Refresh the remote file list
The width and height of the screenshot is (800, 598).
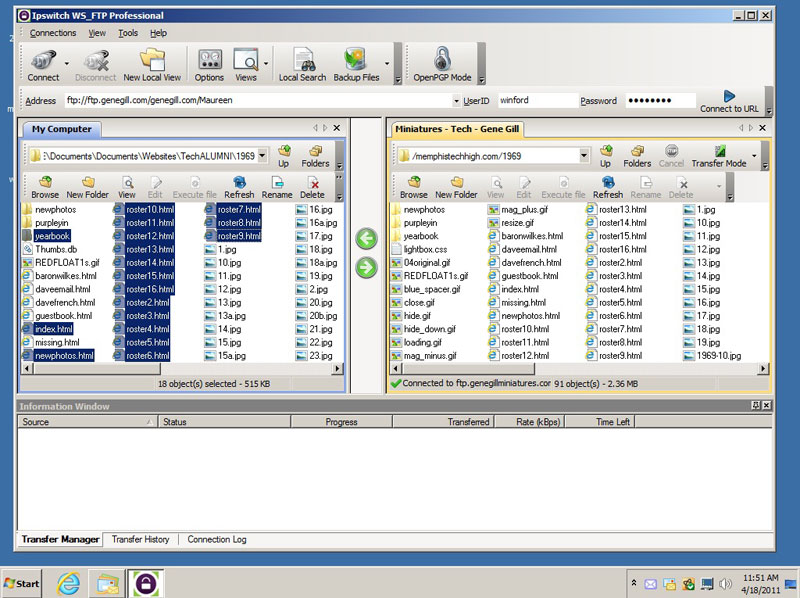point(608,188)
